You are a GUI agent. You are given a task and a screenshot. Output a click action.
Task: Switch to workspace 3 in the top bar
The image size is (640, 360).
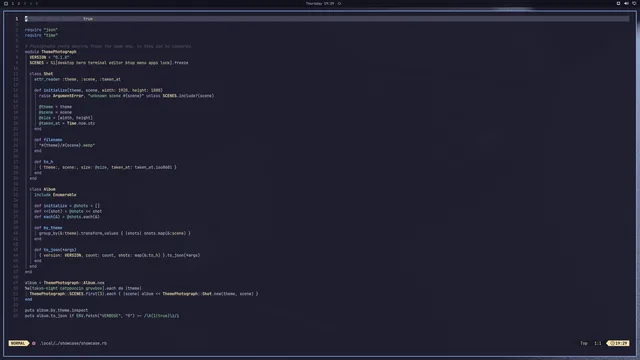pos(24,3)
